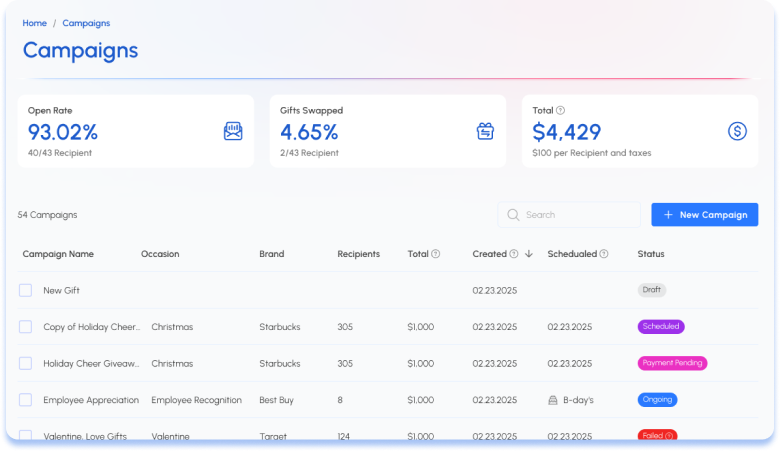This screenshot has height=452, width=780.
Task: Toggle the Created column sort arrow
Action: click(x=529, y=254)
